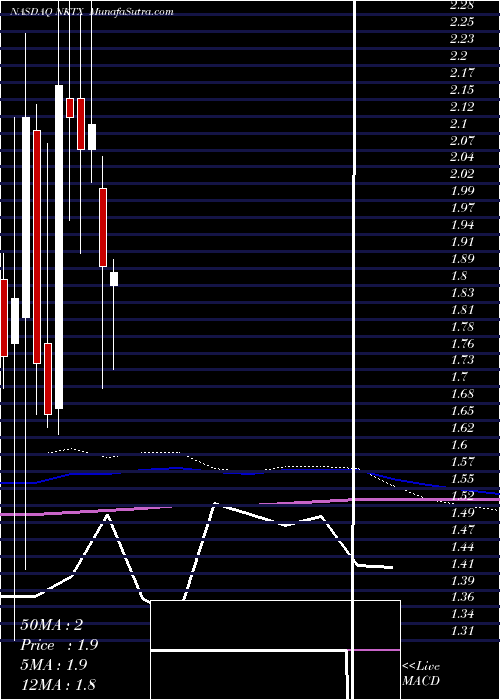Open the MunafaSutra.com watermark link
The width and height of the screenshot is (500, 700).
132,12
